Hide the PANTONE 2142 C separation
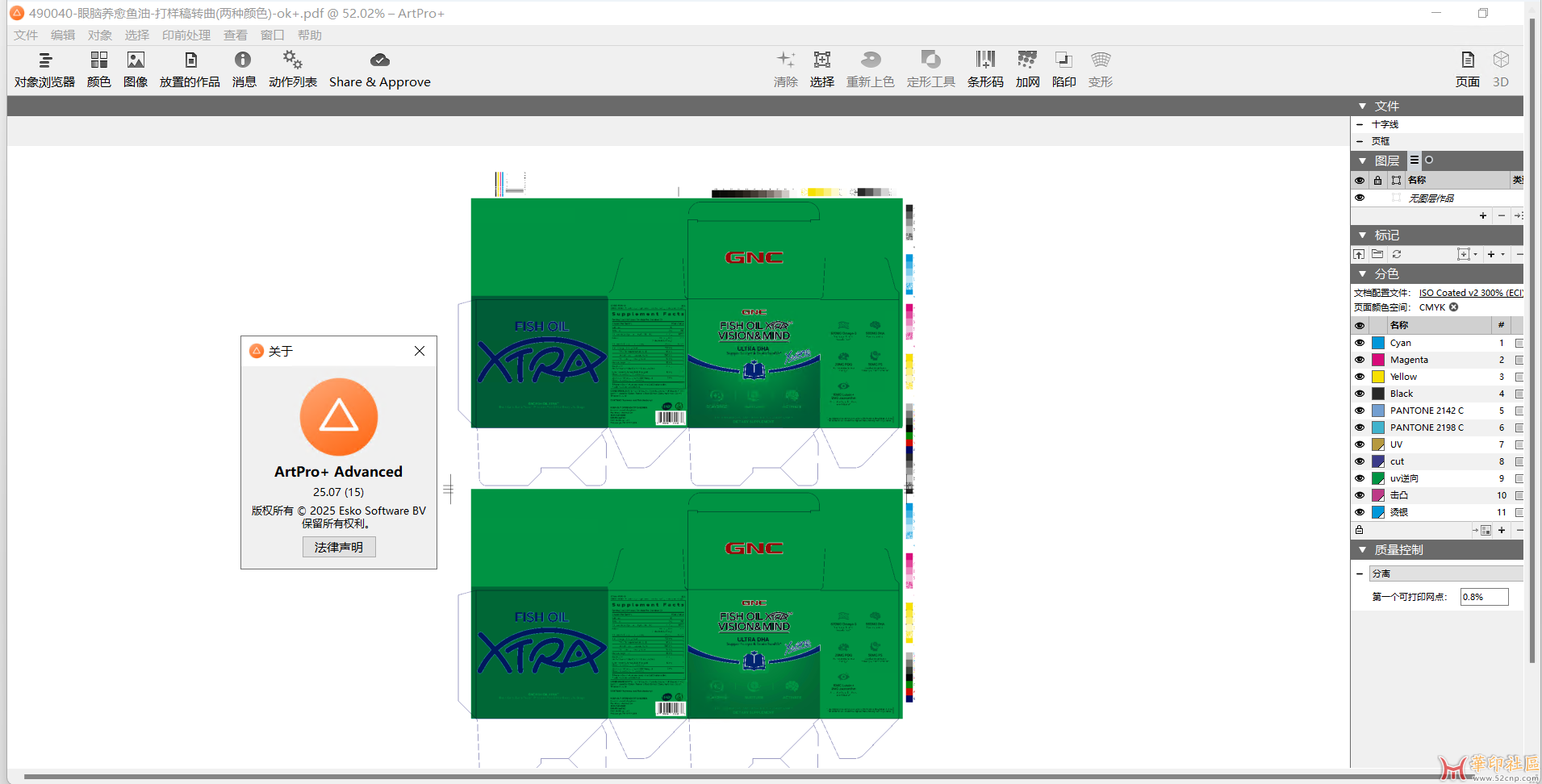The width and height of the screenshot is (1542, 784). pos(1360,411)
